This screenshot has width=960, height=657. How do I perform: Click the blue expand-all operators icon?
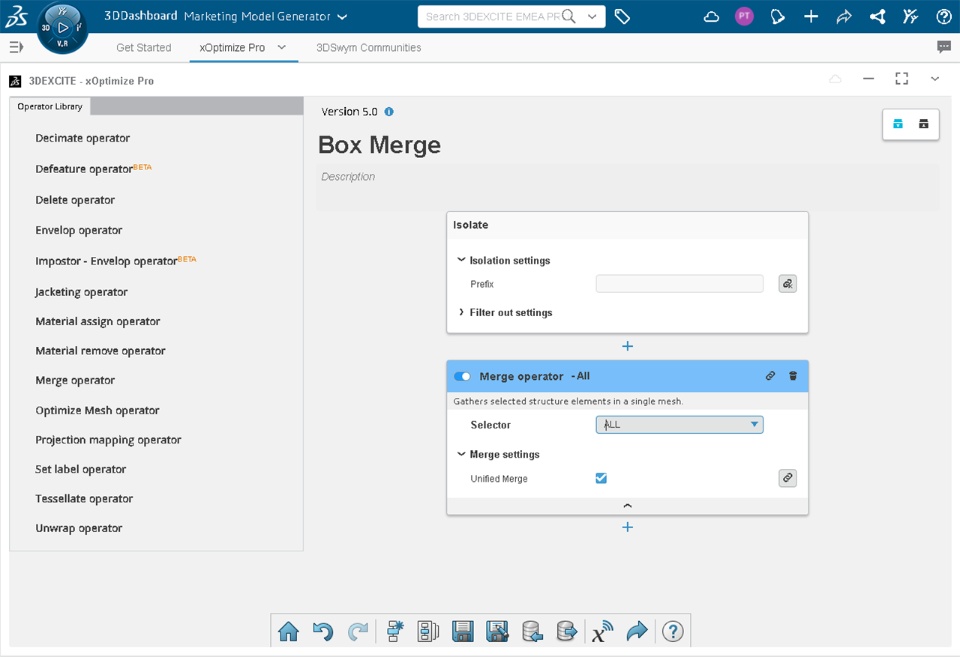point(898,124)
